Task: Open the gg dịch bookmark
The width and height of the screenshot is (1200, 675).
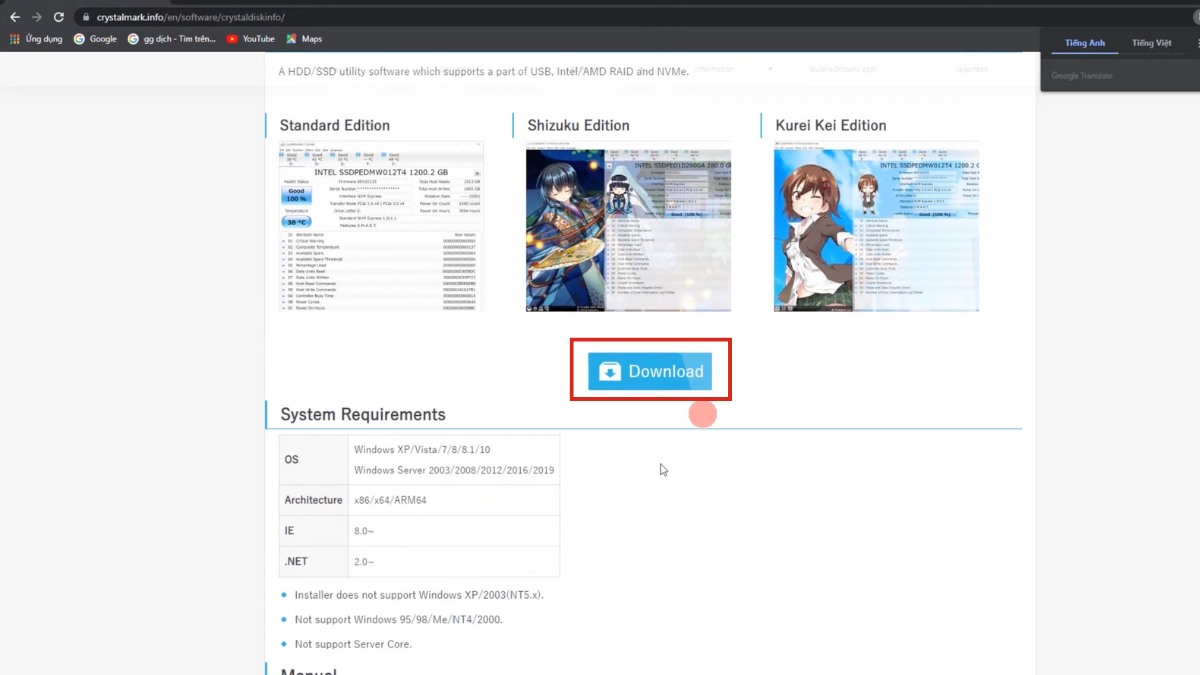Action: pos(170,39)
